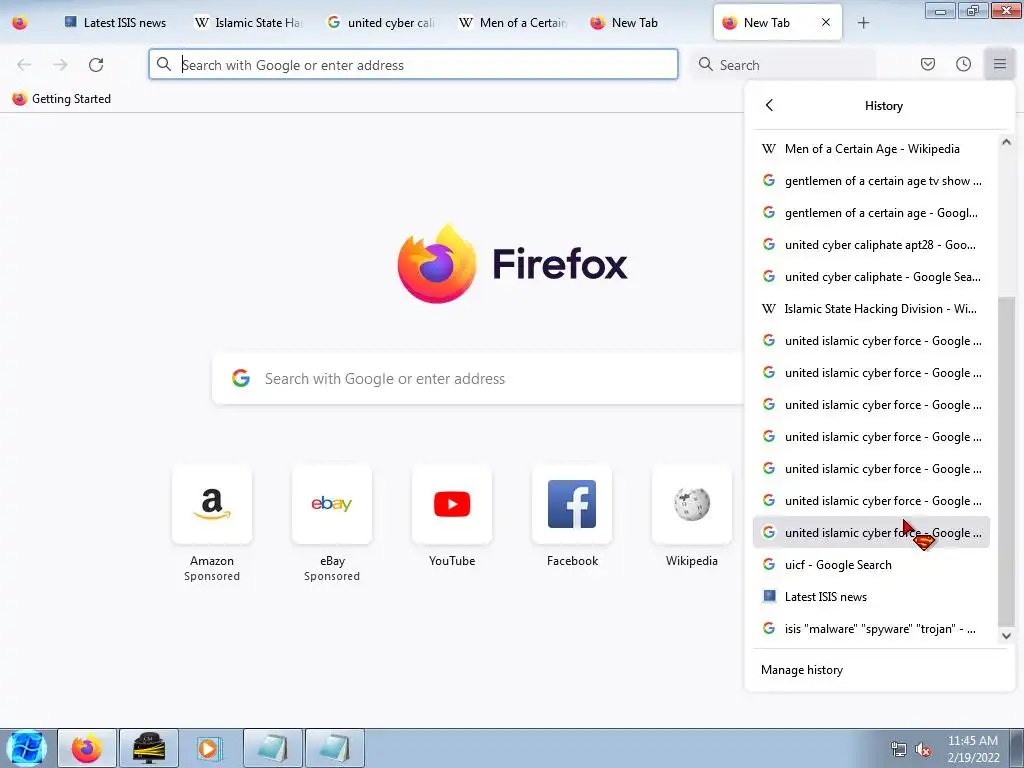Viewport: 1024px width, 768px height.
Task: Reload the current page
Action: click(x=96, y=65)
